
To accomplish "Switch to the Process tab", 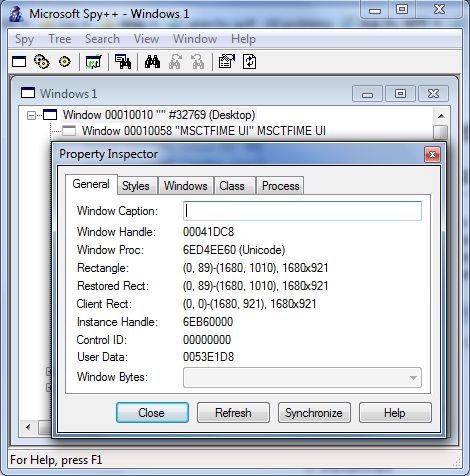I will [281, 186].
